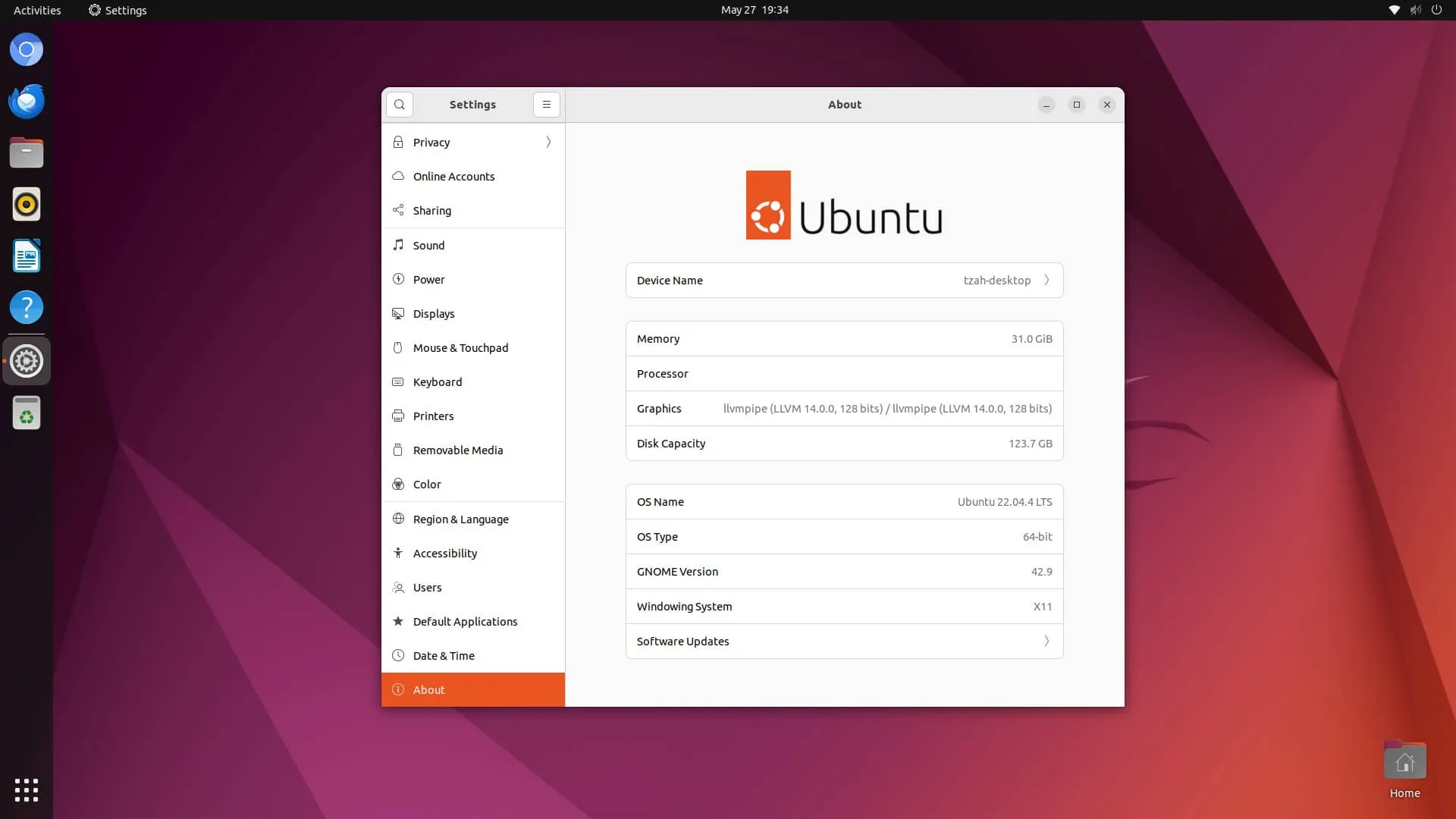The image size is (1456, 819).
Task: Click the Activities button in top bar
Action: coord(37,10)
